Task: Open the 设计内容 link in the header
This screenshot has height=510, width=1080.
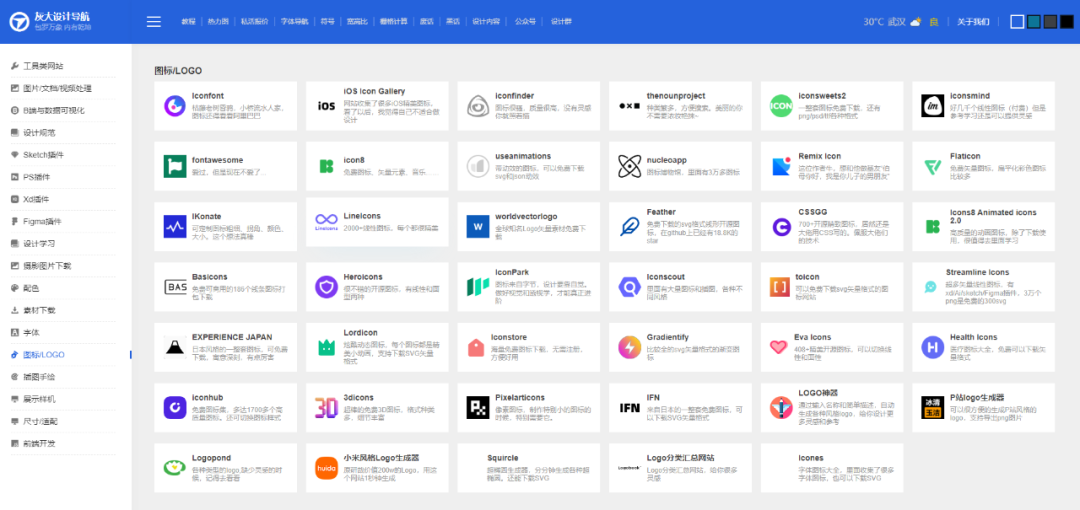Action: tap(486, 22)
